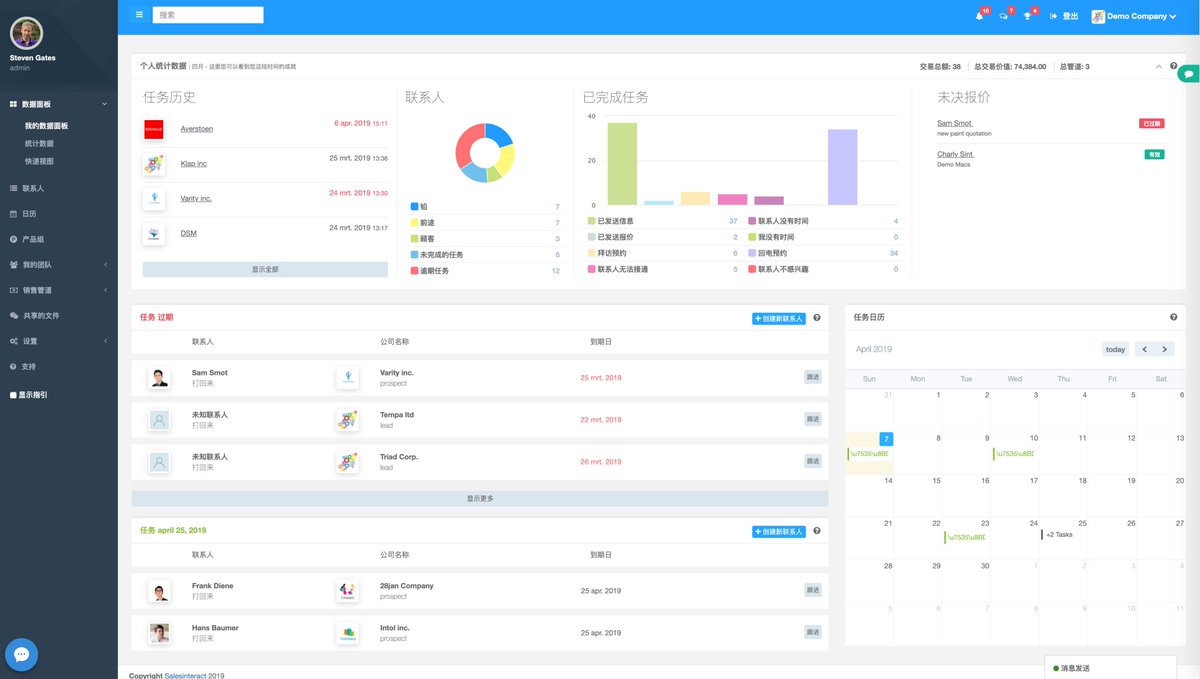Click the Sam Smot contact avatar
1200x679 pixels.
[159, 377]
